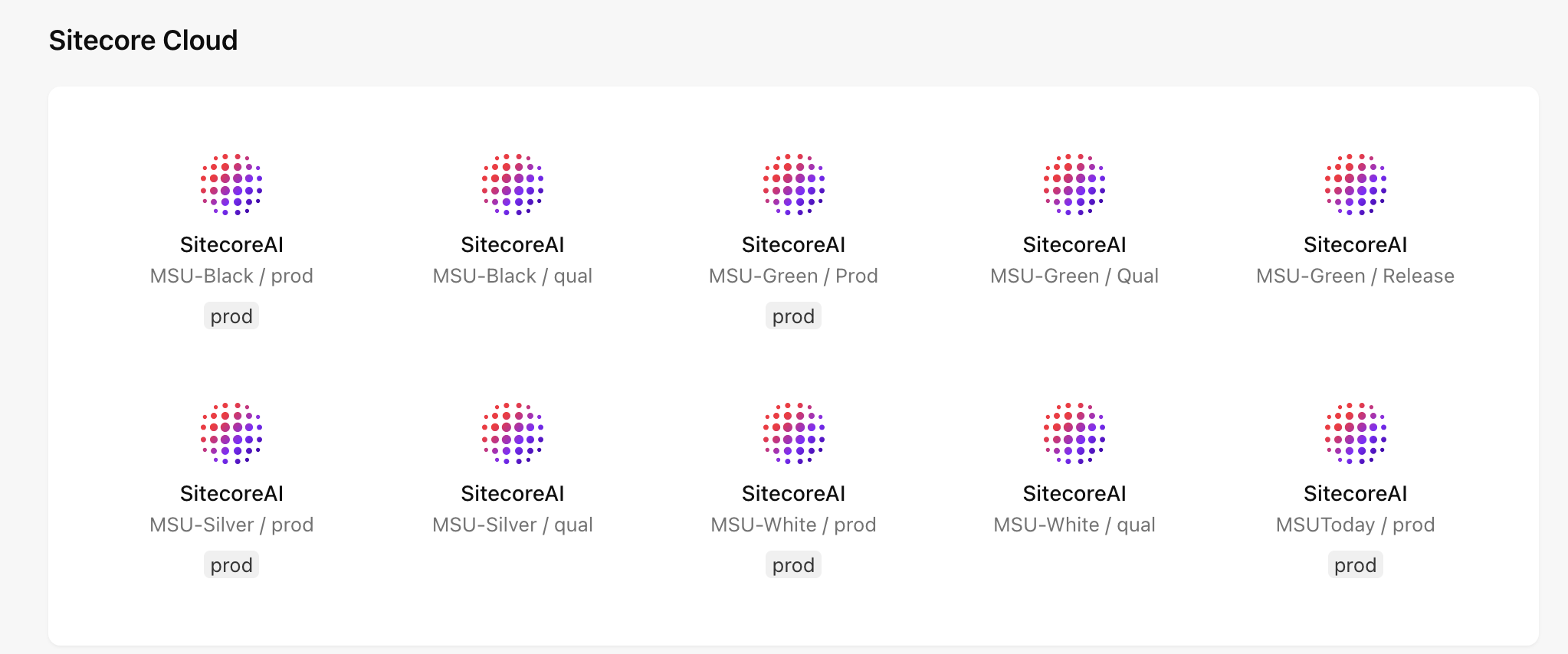Select the MSUToday / prod prod badge

tap(1355, 564)
